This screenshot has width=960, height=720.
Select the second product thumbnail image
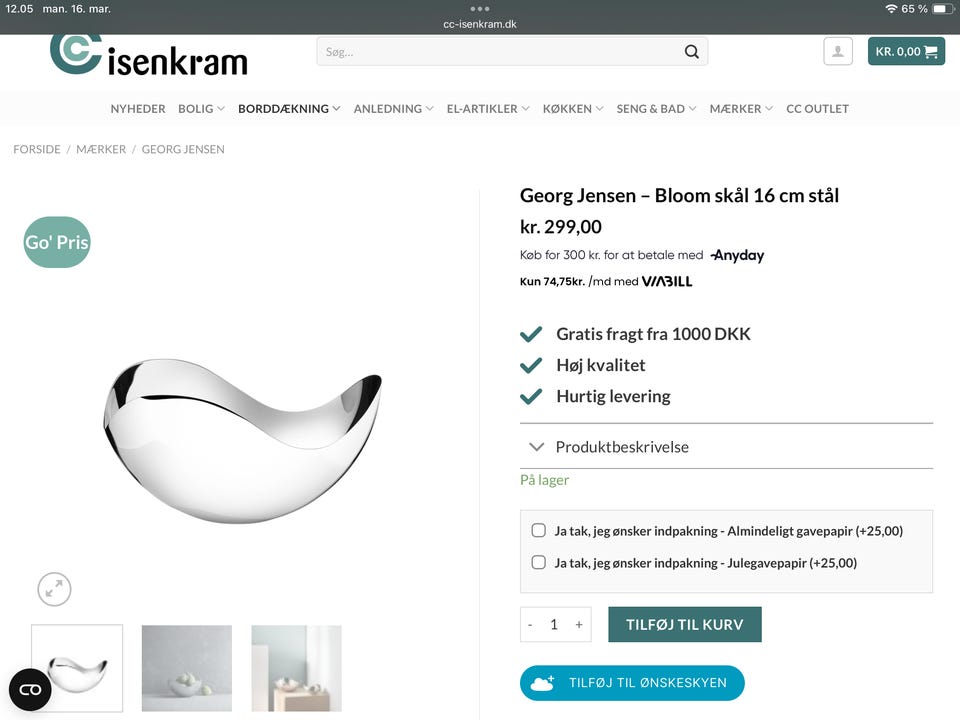pyautogui.click(x=187, y=668)
